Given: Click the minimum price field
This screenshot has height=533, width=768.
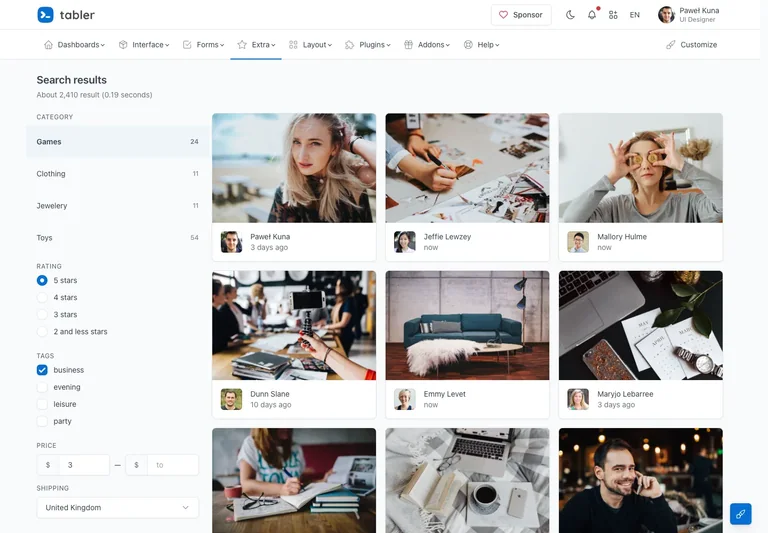Looking at the screenshot, I should (x=84, y=465).
